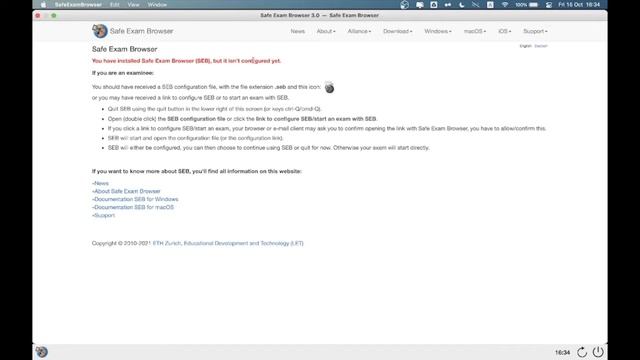Click the keyboard input source icon
This screenshot has height=360, width=640.
click(490, 5)
